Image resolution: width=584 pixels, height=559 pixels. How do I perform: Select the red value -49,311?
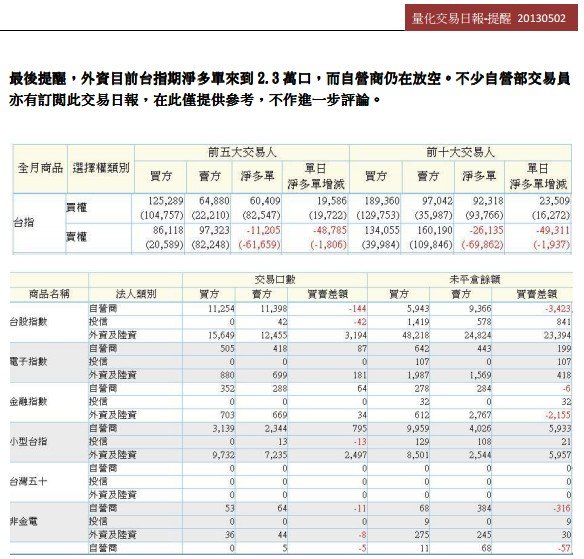click(553, 231)
